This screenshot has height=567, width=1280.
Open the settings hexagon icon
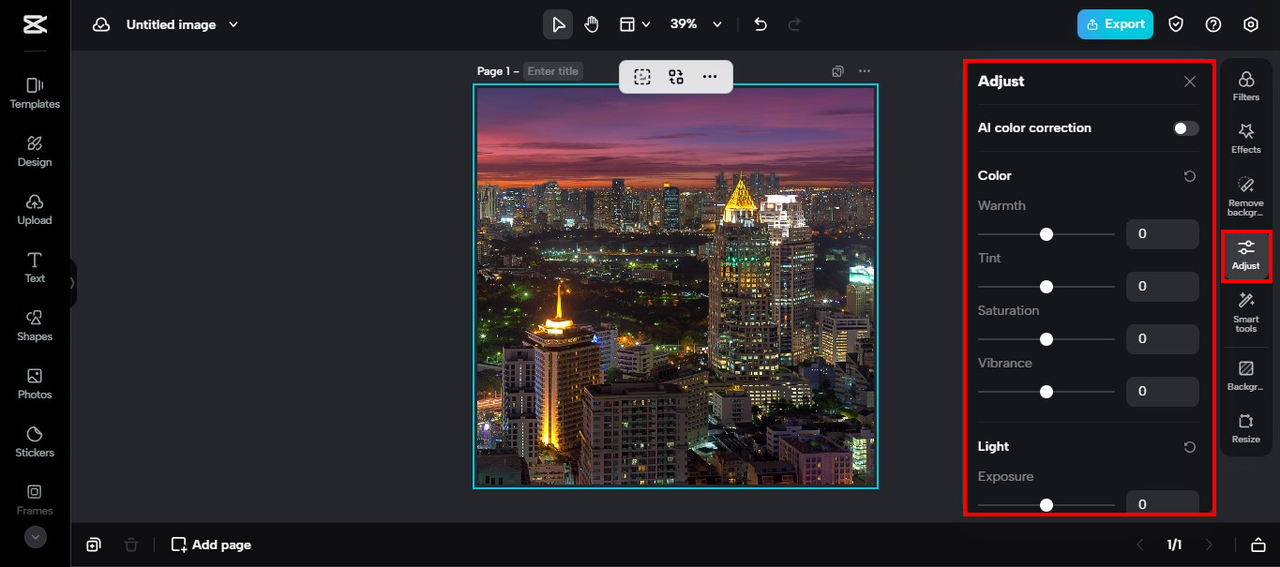pos(1250,25)
